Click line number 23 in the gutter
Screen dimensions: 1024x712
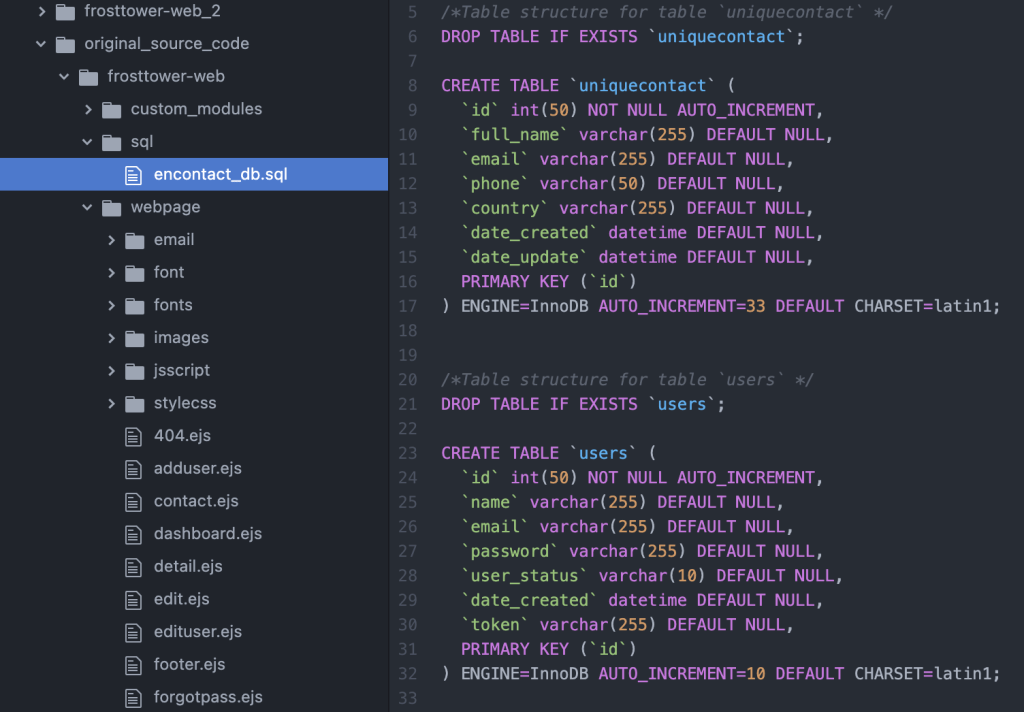click(x=407, y=453)
